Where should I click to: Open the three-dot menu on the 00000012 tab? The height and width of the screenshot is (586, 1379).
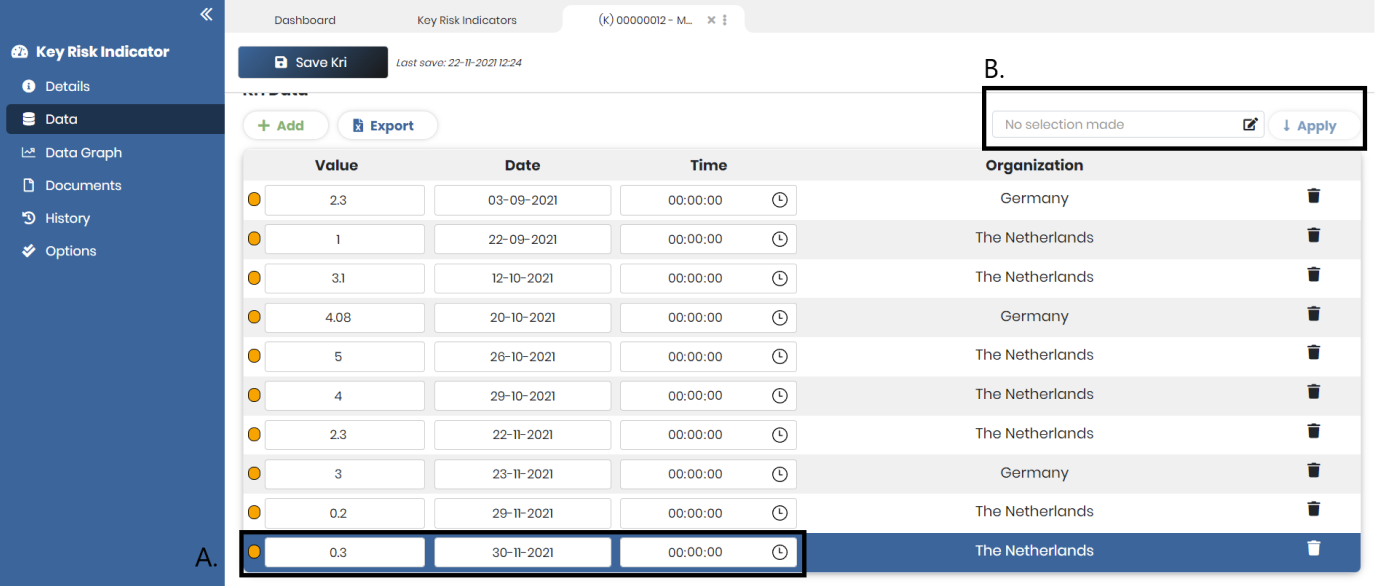(725, 20)
